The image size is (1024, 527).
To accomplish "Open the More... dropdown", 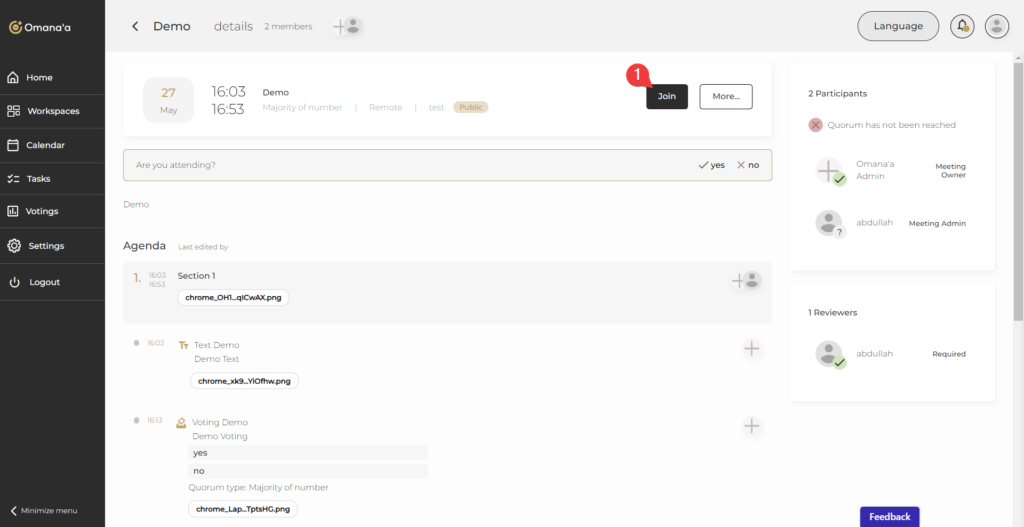I will click(725, 96).
